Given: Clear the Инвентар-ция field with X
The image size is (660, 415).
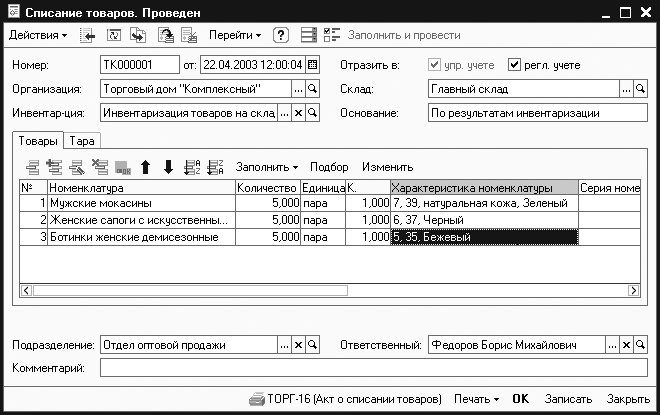Looking at the screenshot, I should click(297, 113).
